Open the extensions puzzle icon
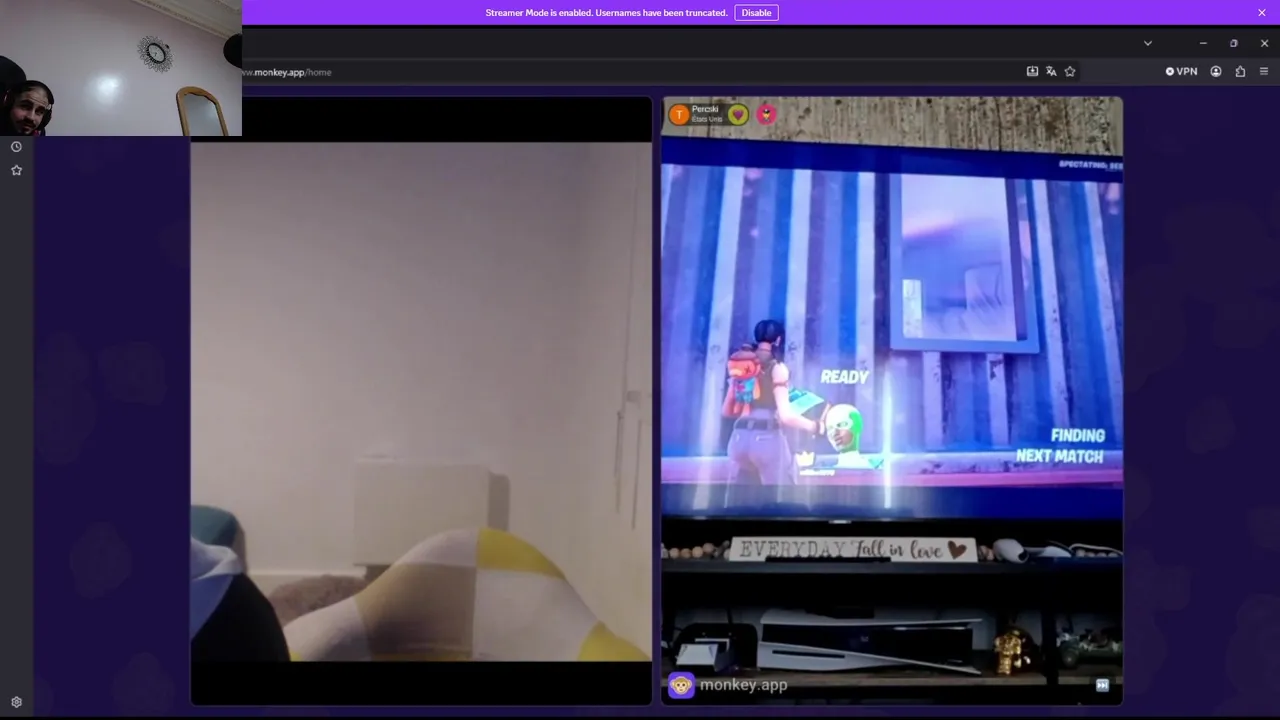Image resolution: width=1280 pixels, height=720 pixels. coord(1240,71)
